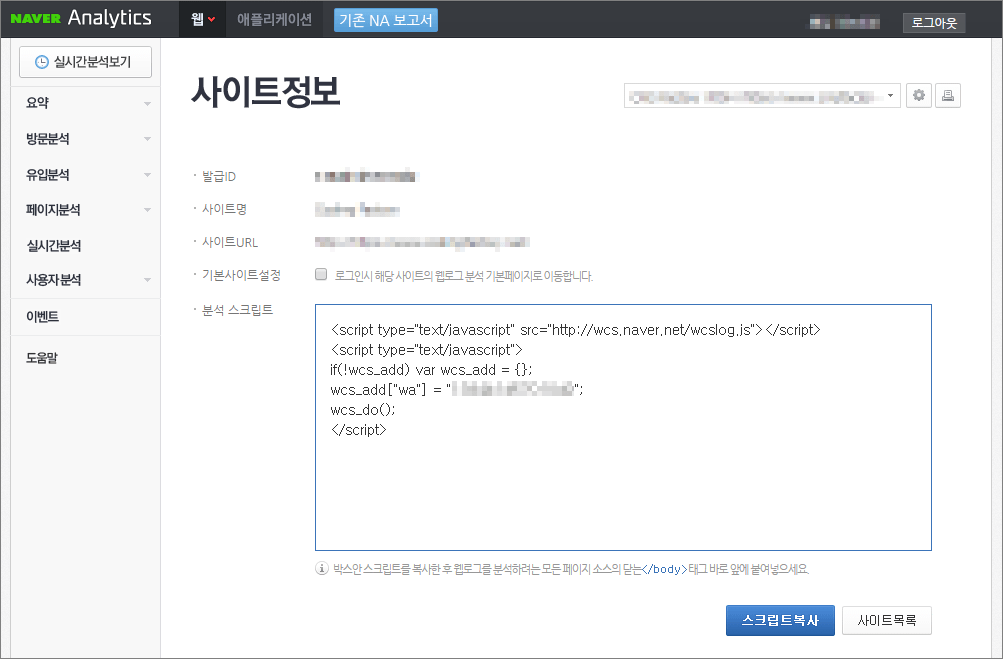Click inside the 분석 스크립트 text box
The height and width of the screenshot is (659, 1003).
pyautogui.click(x=623, y=427)
